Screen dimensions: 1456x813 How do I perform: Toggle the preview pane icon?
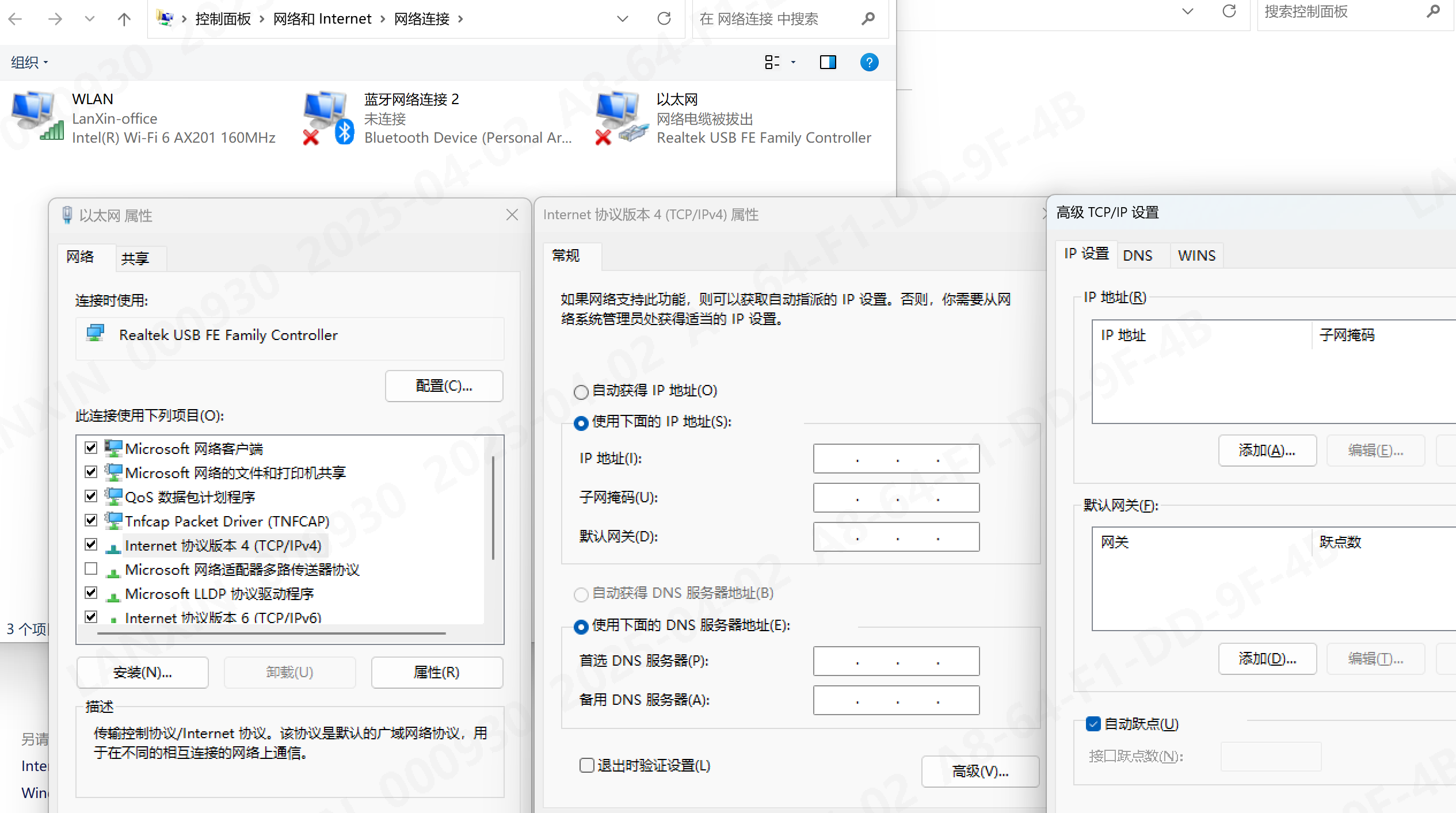828,62
